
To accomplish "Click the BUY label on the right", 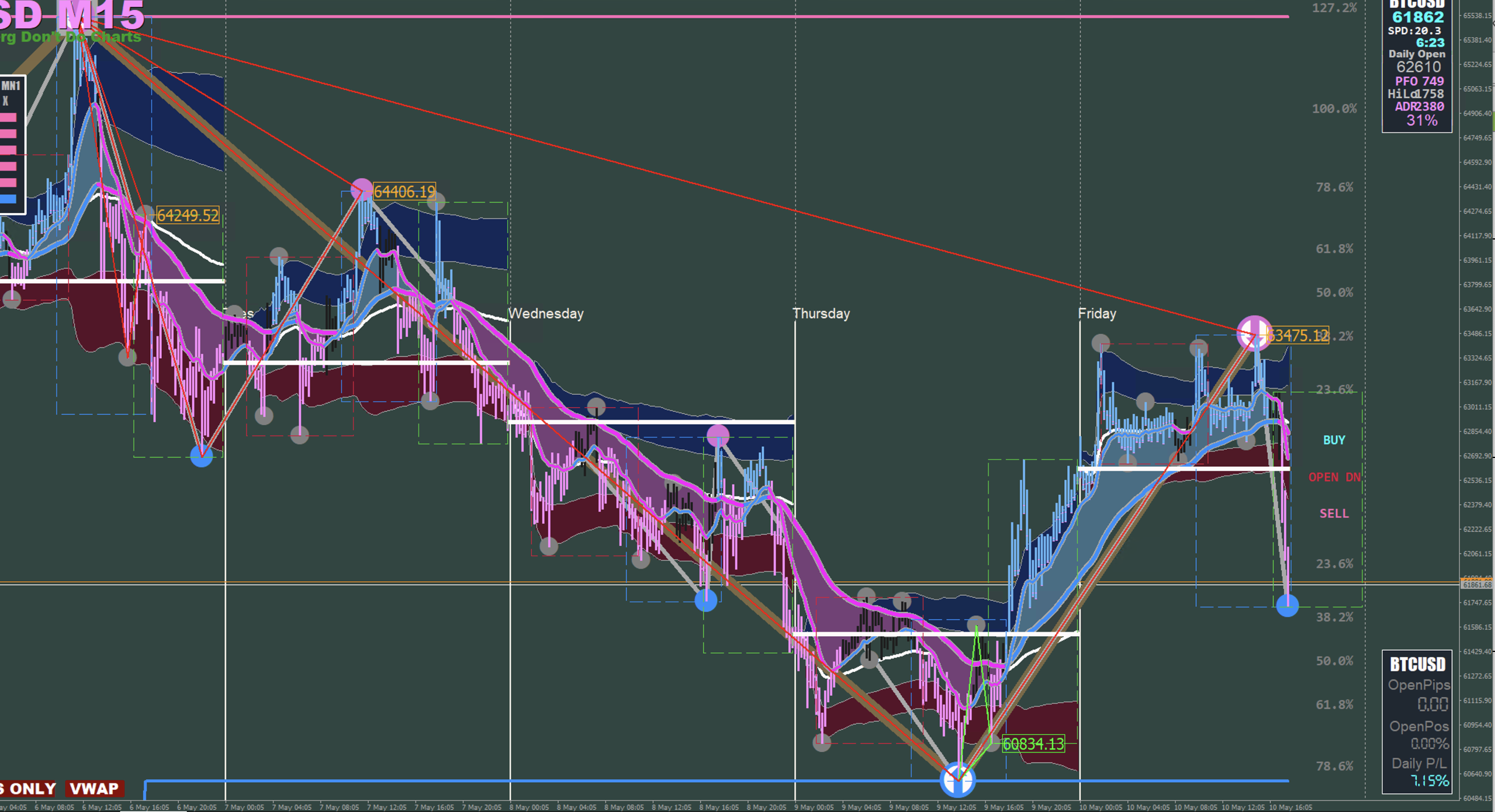I will pyautogui.click(x=1334, y=440).
